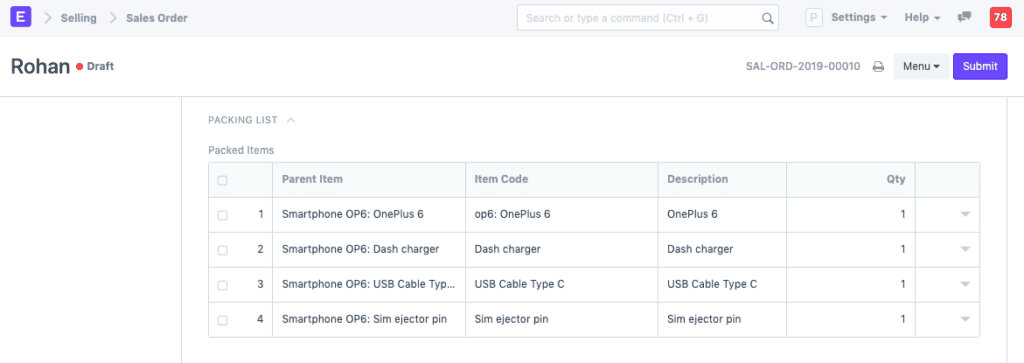This screenshot has width=1024, height=363.
Task: Open the ERPNext home logo
Action: pyautogui.click(x=21, y=18)
